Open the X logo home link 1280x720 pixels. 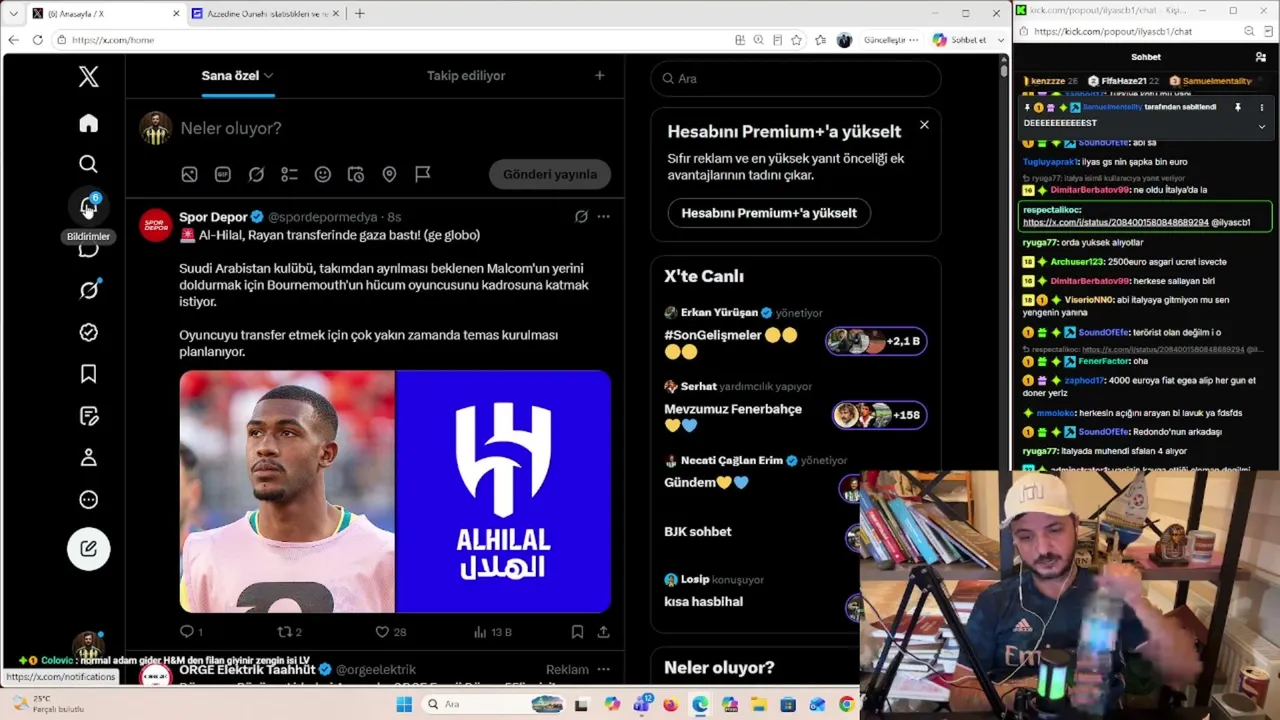point(89,76)
